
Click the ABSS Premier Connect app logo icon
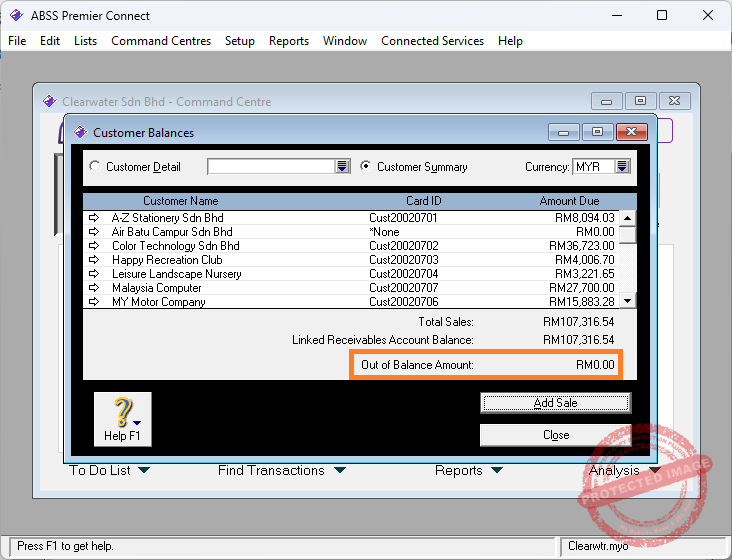click(x=16, y=15)
